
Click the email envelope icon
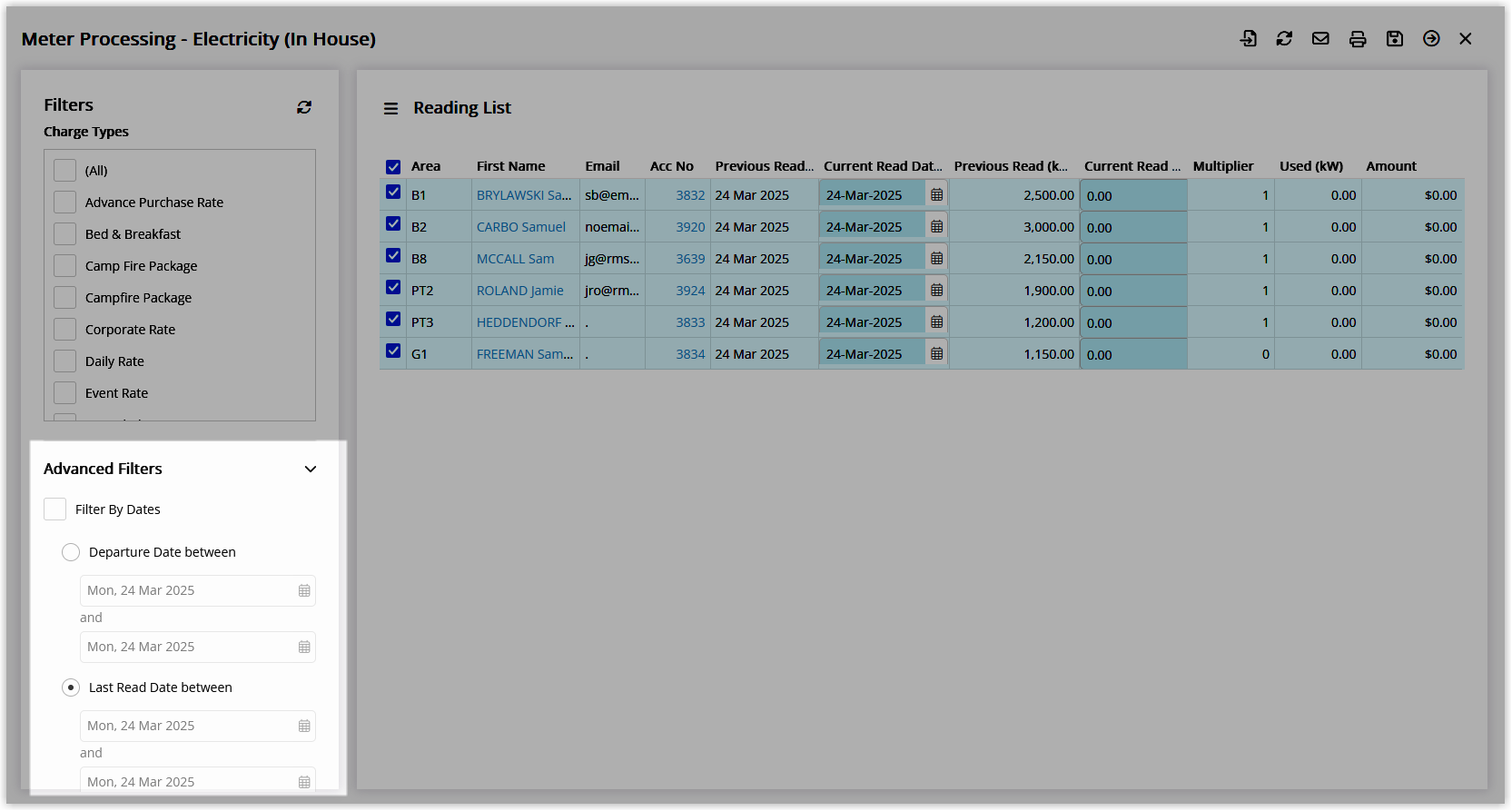tap(1320, 38)
